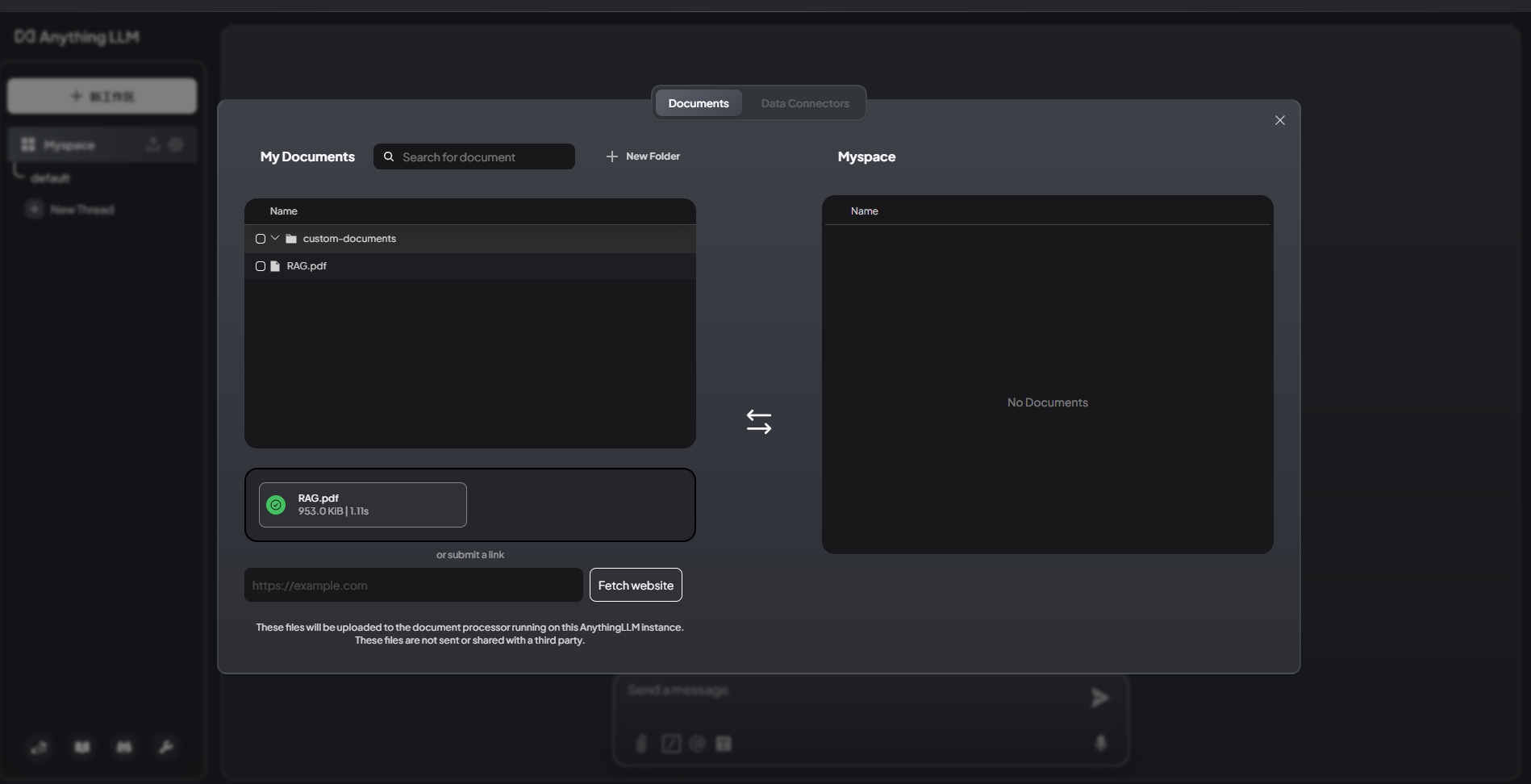The height and width of the screenshot is (784, 1531).
Task: Click the wrench settings icon in sidebar
Action: (166, 747)
